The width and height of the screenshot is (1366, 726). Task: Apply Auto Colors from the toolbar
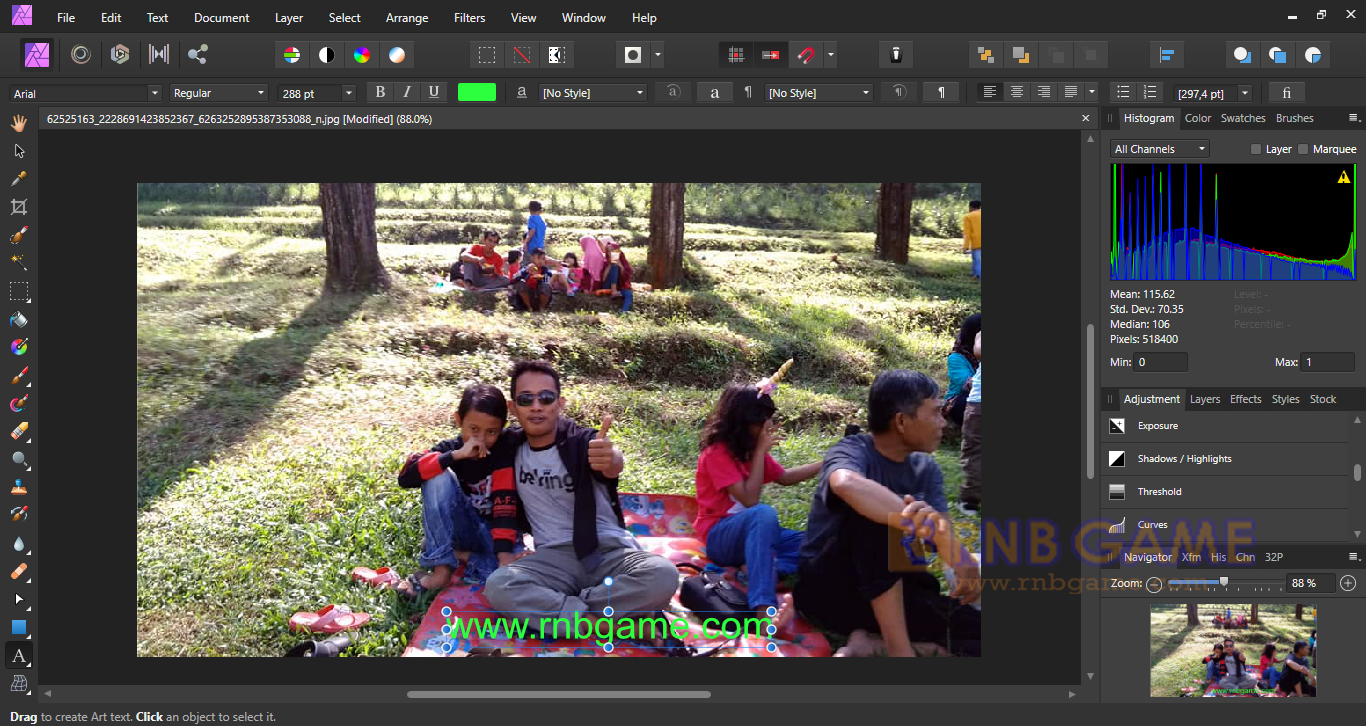(362, 54)
